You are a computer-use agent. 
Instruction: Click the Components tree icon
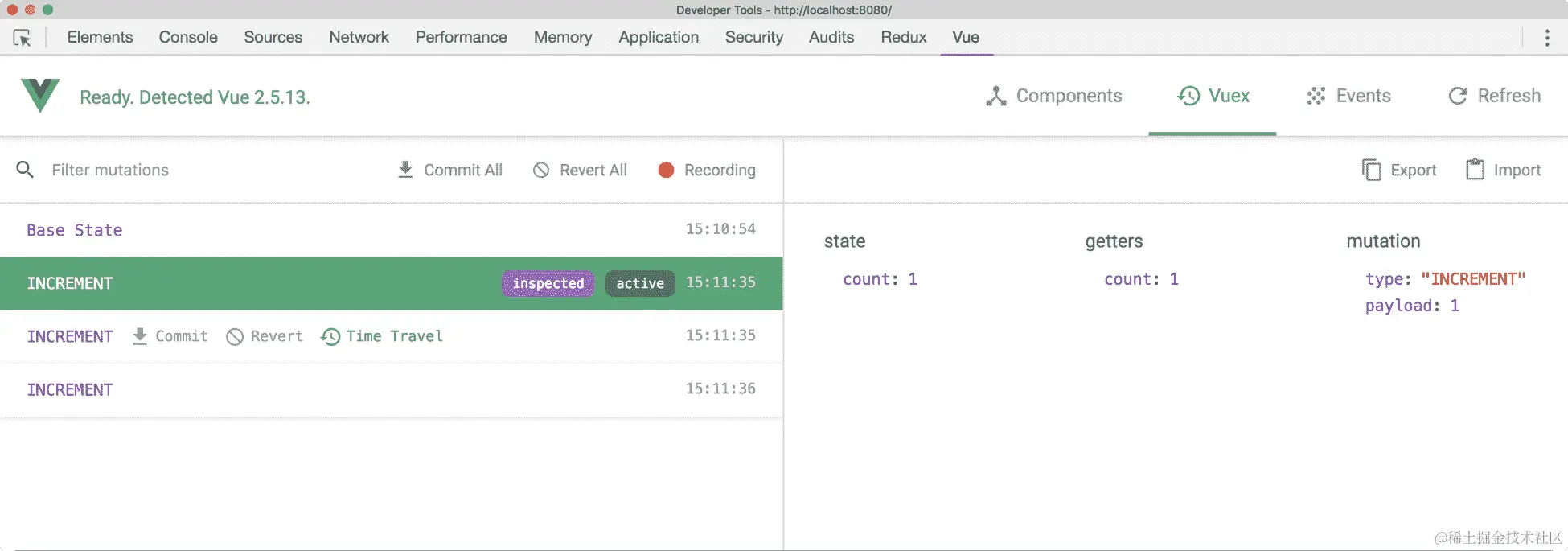pyautogui.click(x=996, y=96)
